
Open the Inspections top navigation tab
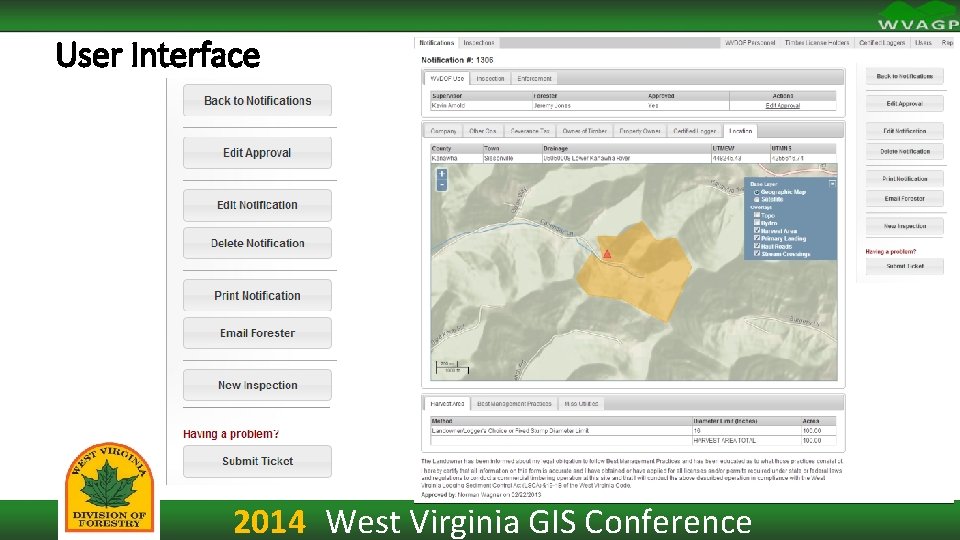coord(478,43)
